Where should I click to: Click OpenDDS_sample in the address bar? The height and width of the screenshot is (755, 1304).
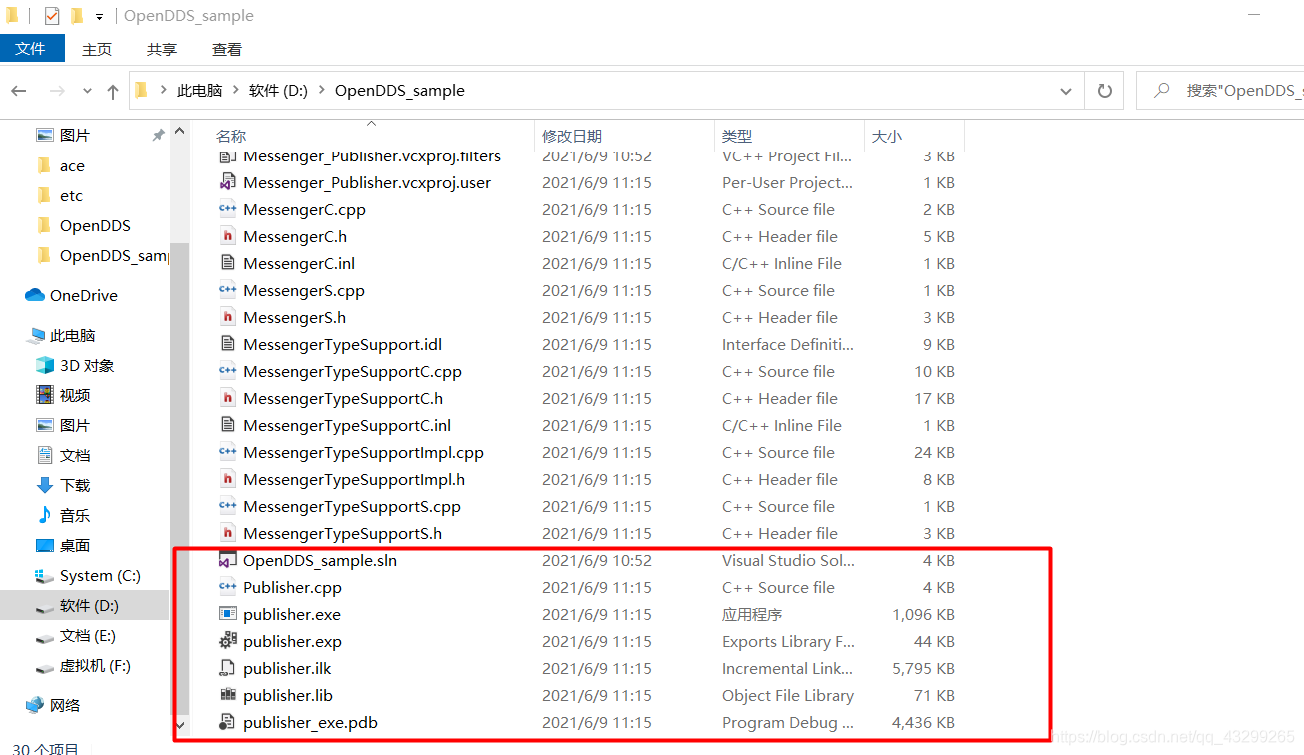(x=400, y=90)
